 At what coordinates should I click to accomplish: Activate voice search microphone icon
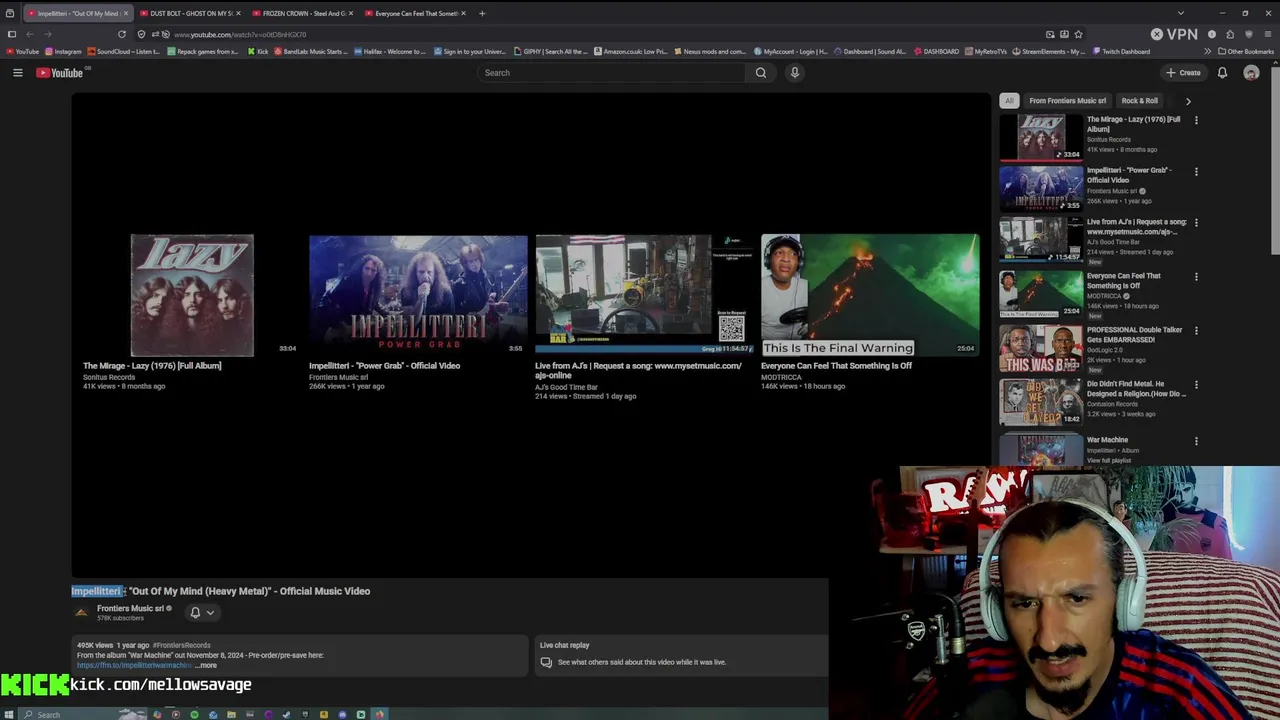[x=795, y=73]
